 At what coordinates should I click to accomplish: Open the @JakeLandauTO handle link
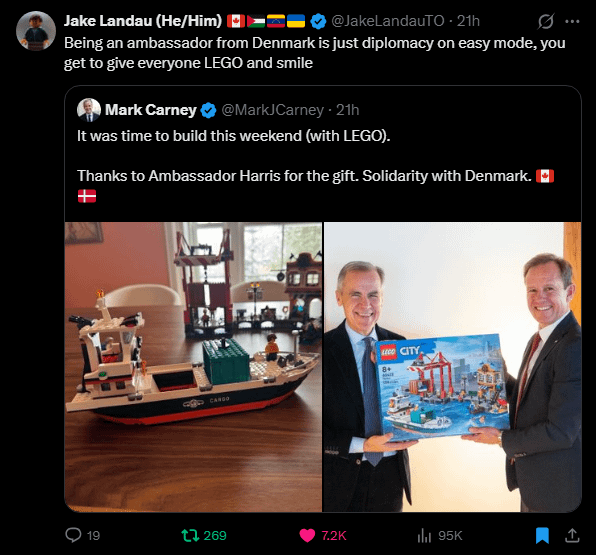point(387,21)
